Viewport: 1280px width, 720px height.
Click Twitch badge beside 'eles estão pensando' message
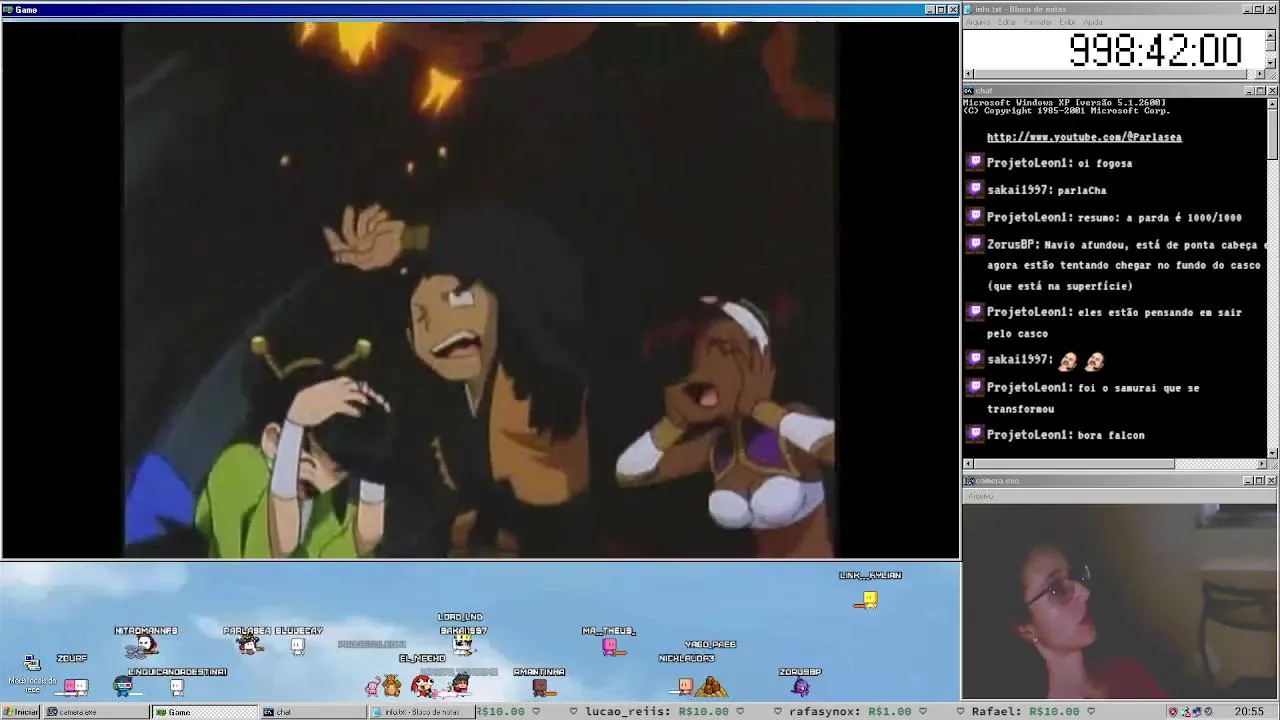click(x=975, y=311)
